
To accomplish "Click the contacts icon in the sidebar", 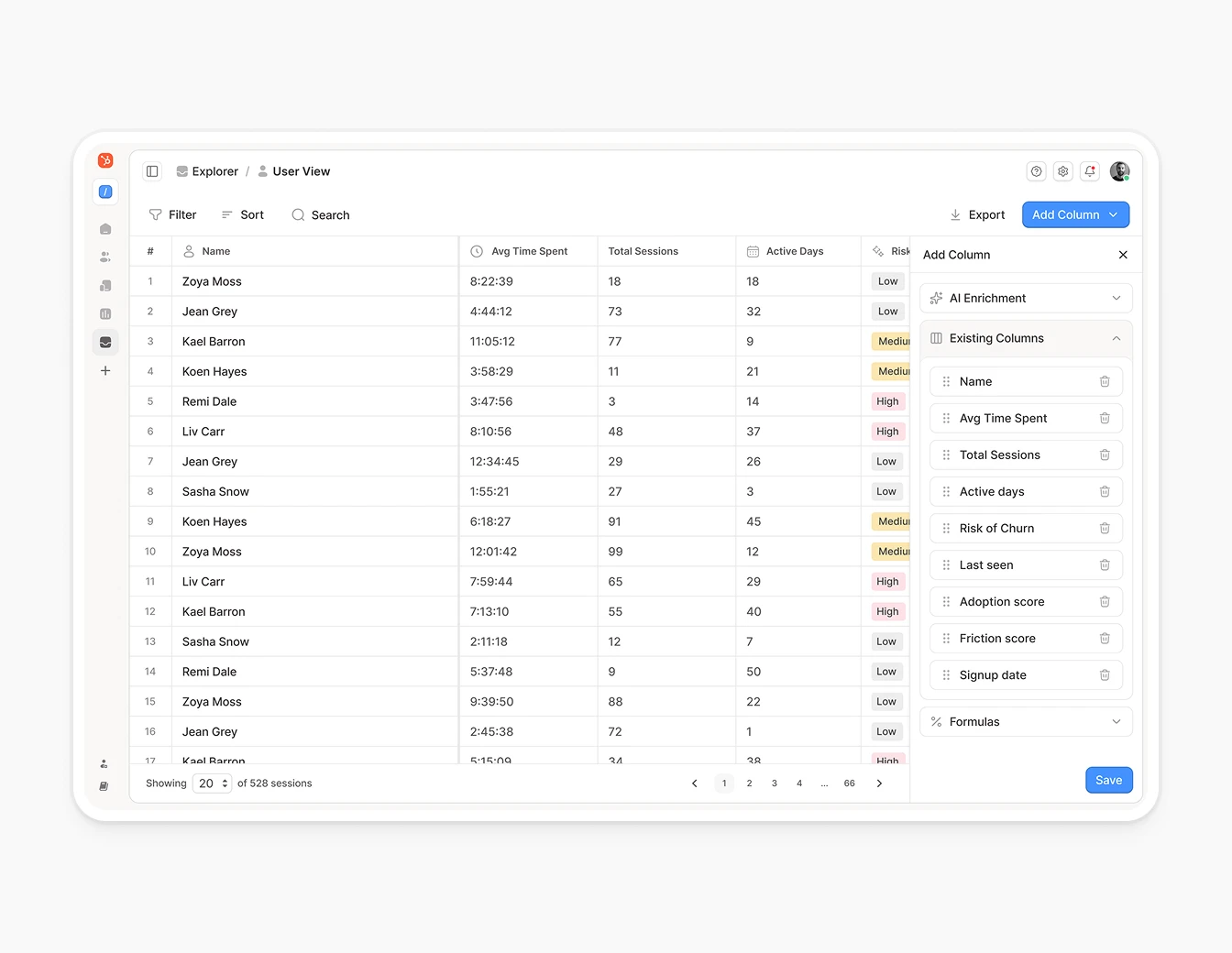I will point(105,257).
